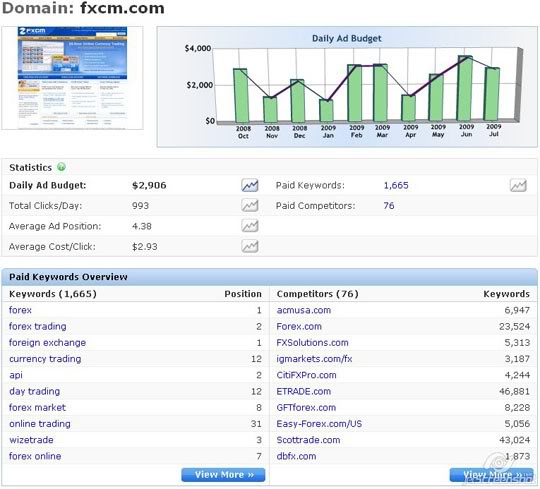
Task: Click the 'Competitors (76)' column header
Action: 318,294
